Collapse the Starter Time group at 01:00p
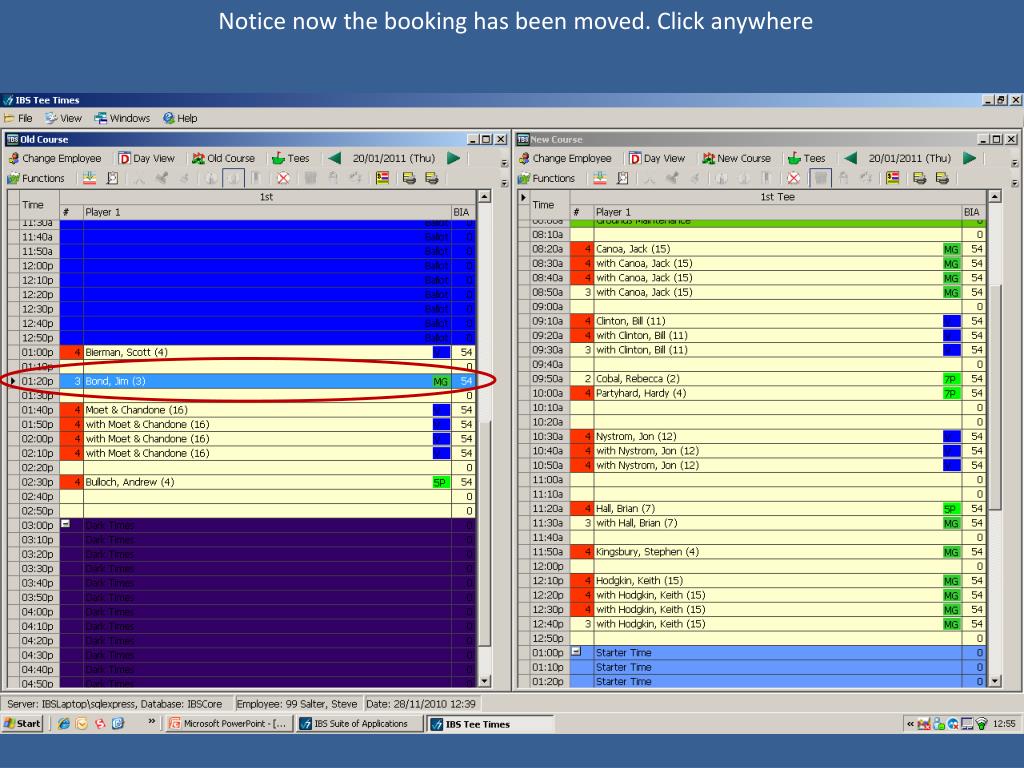The height and width of the screenshot is (768, 1024). (x=576, y=652)
